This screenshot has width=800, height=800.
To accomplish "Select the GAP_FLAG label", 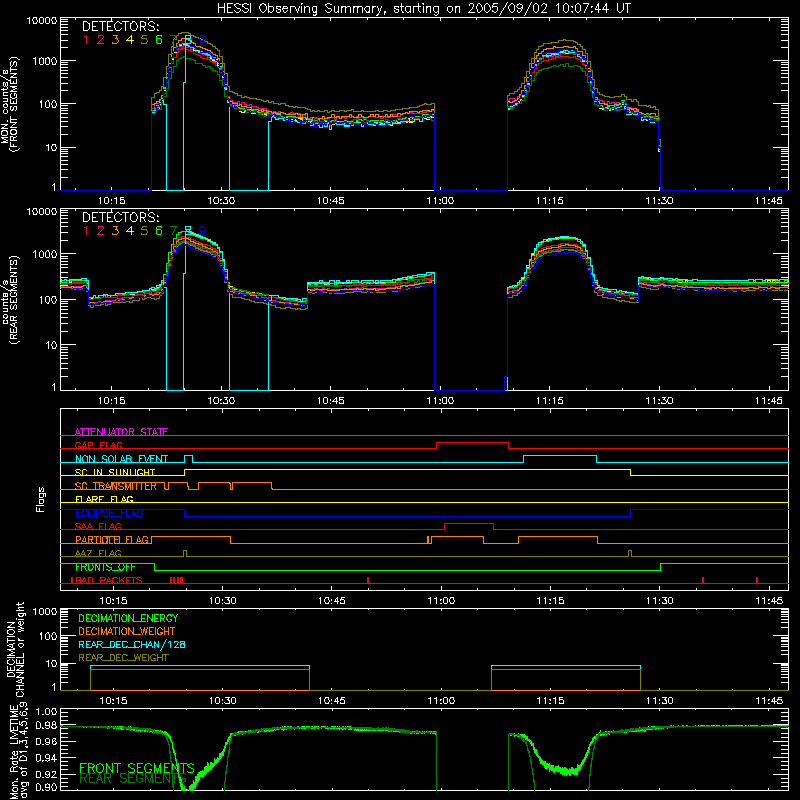I will click(98, 445).
